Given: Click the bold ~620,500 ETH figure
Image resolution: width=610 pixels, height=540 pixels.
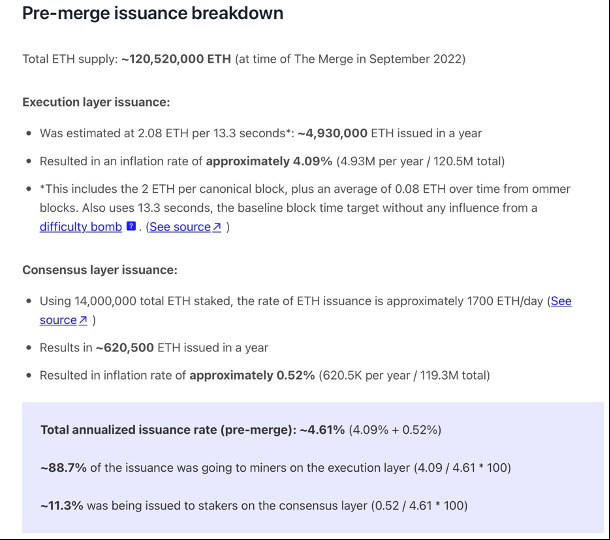Looking at the screenshot, I should click(x=125, y=347).
